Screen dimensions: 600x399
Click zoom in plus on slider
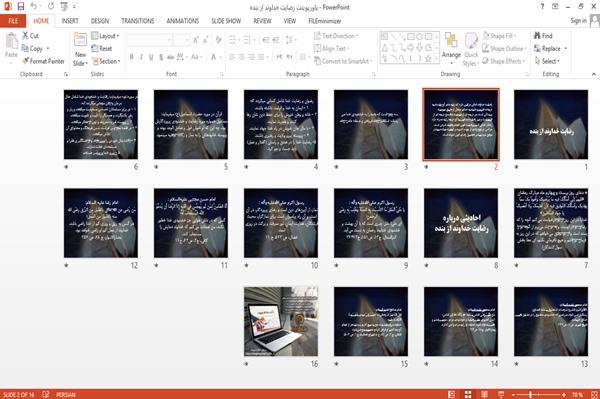click(564, 394)
